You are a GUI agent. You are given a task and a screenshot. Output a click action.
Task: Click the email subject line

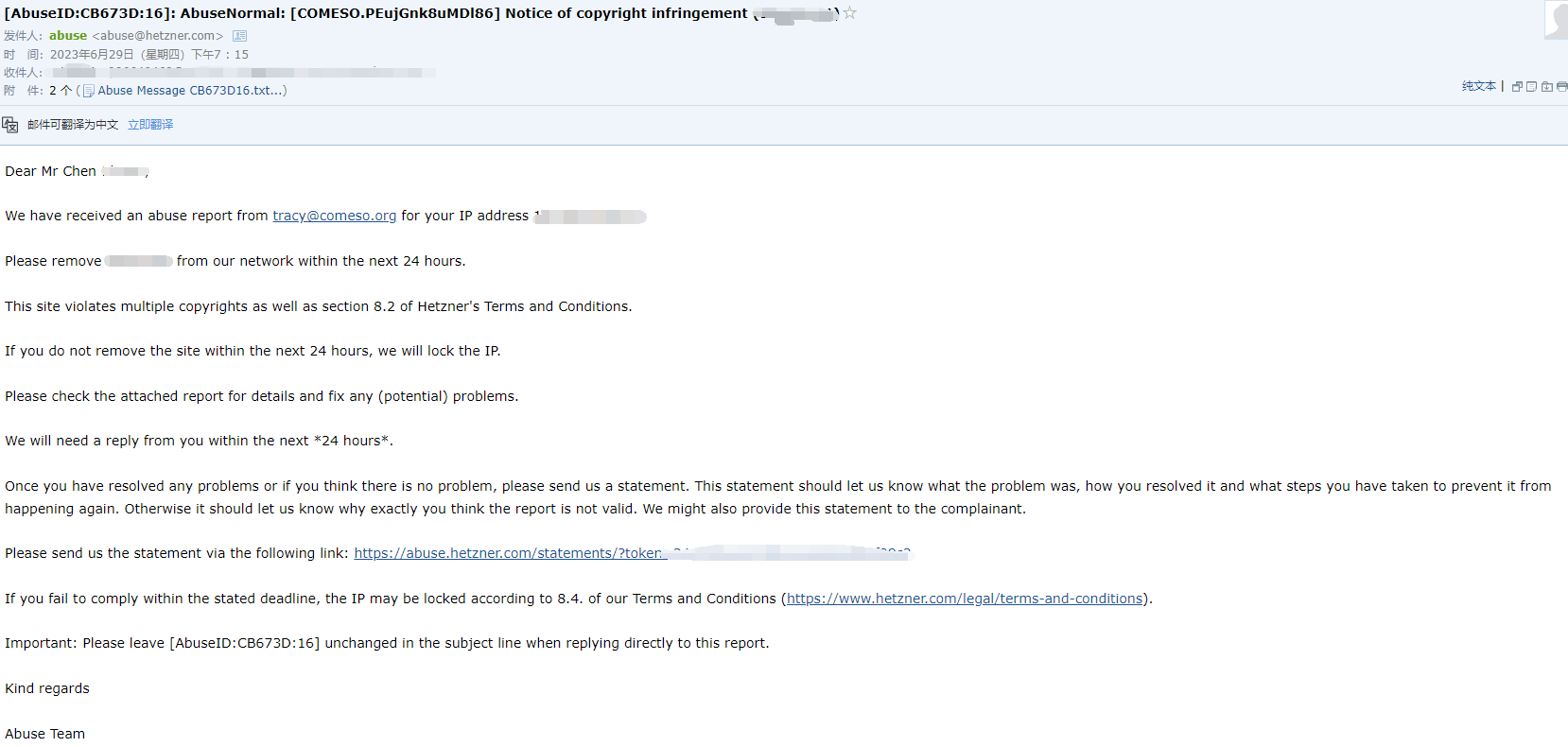[x=378, y=13]
